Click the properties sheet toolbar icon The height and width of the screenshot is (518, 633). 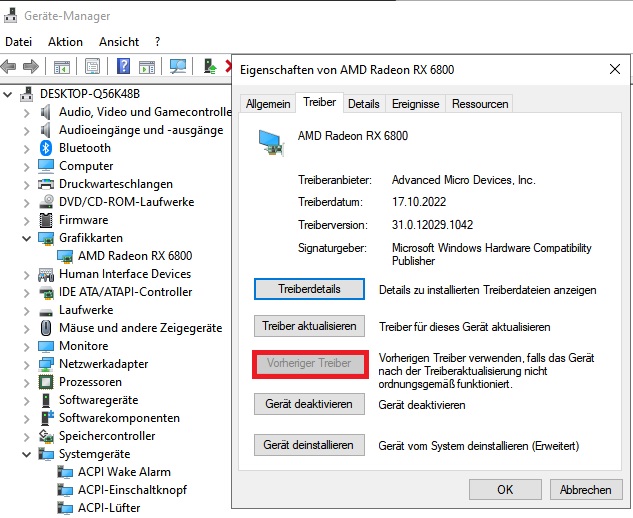[x=92, y=67]
